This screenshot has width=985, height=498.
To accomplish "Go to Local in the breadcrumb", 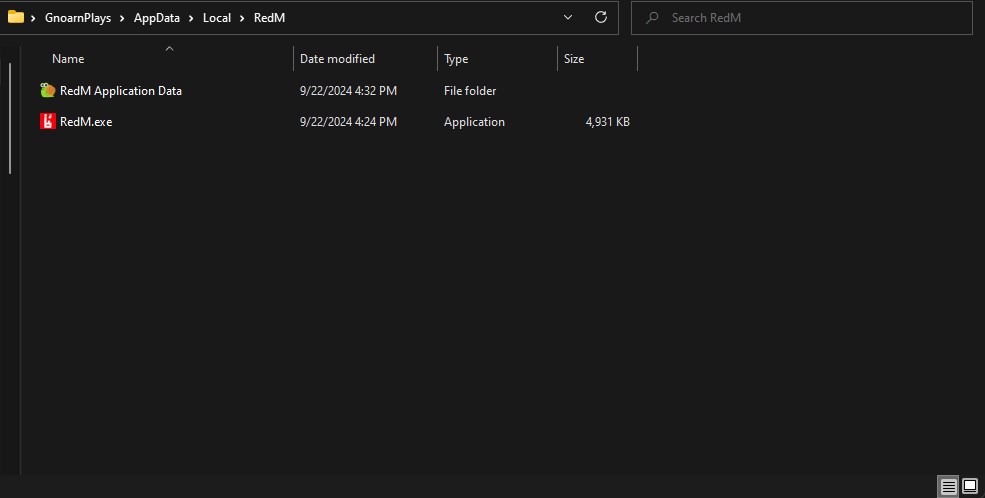I will pos(217,18).
